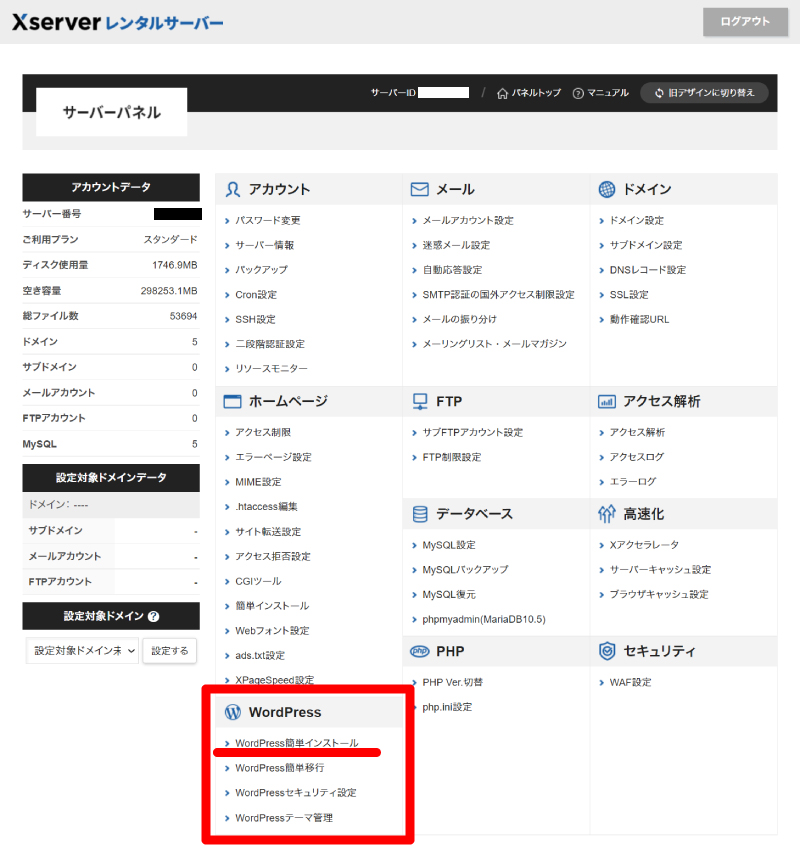Image resolution: width=800 pixels, height=849 pixels.
Task: Open SSH設定
Action: [x=255, y=319]
